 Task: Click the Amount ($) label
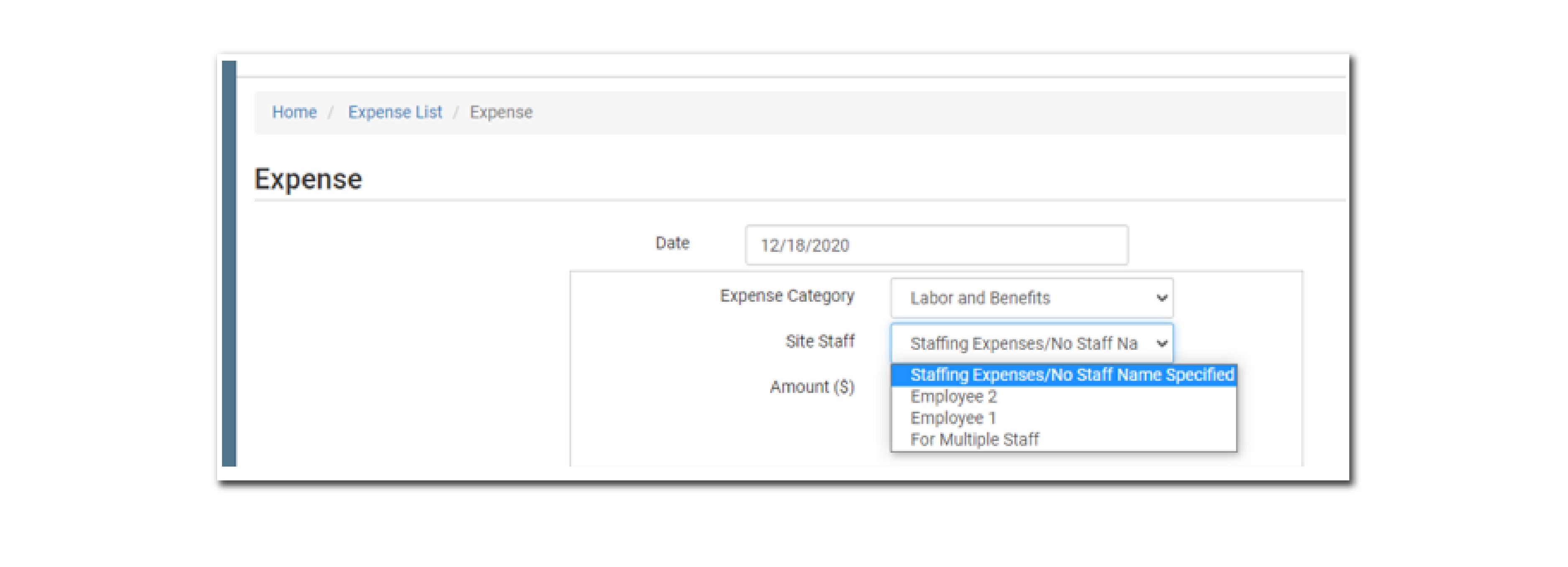[812, 387]
